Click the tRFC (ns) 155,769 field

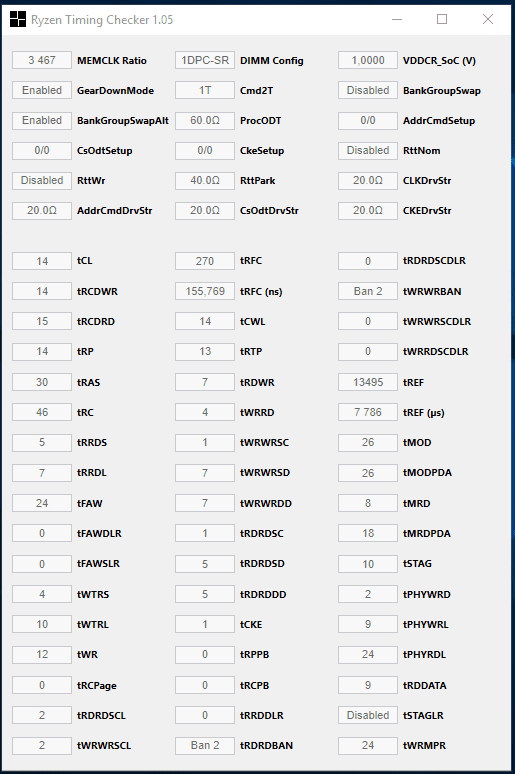coord(205,291)
